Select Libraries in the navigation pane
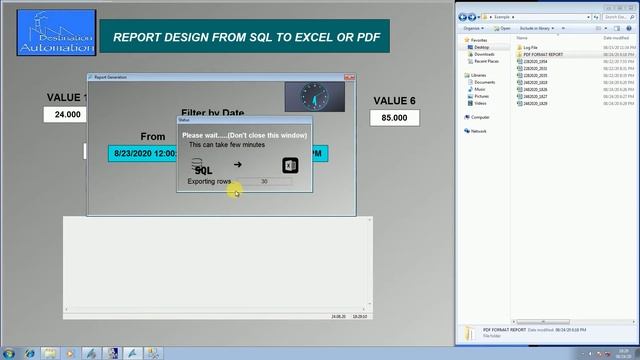 pyautogui.click(x=478, y=75)
